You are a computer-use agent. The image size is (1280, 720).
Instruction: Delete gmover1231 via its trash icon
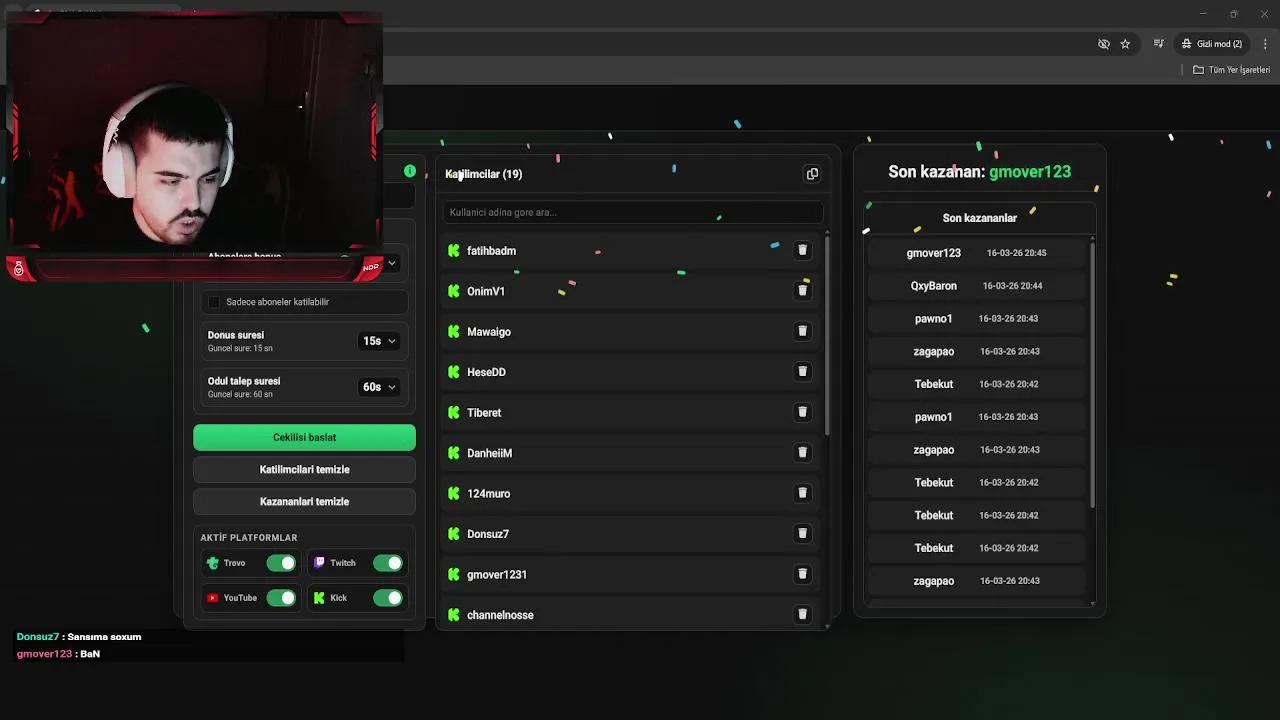[803, 574]
